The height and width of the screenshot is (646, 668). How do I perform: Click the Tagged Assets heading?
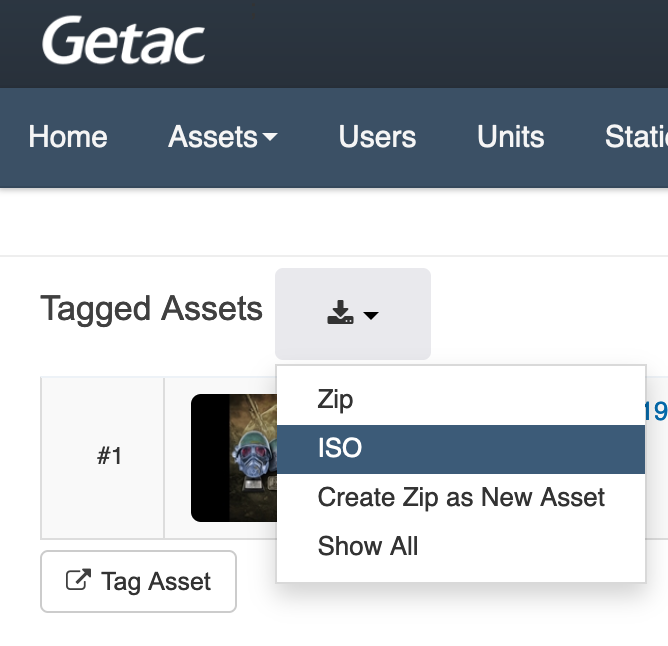[151, 309]
